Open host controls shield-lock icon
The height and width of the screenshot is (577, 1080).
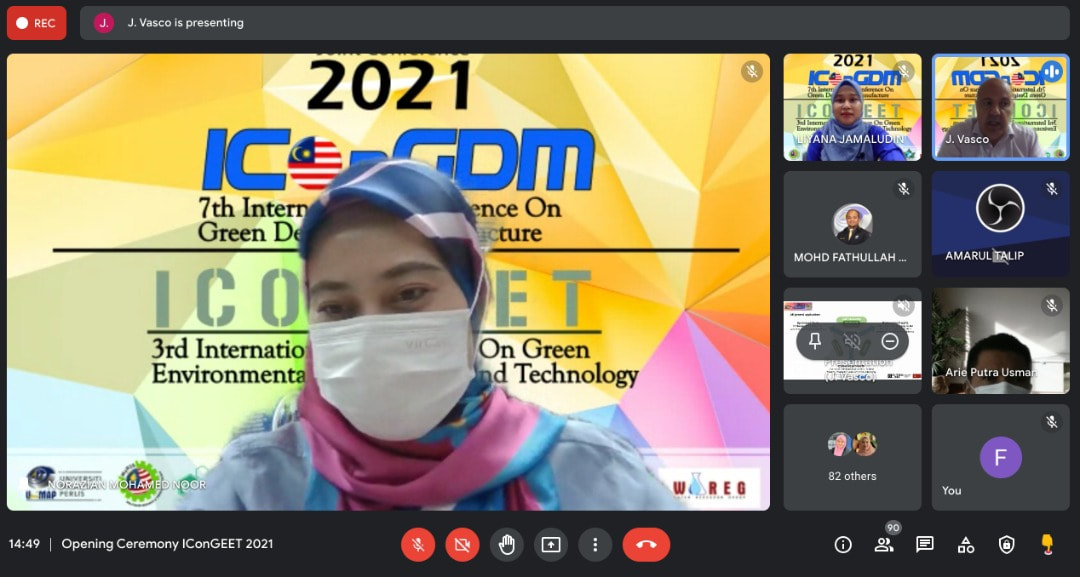click(x=1007, y=544)
